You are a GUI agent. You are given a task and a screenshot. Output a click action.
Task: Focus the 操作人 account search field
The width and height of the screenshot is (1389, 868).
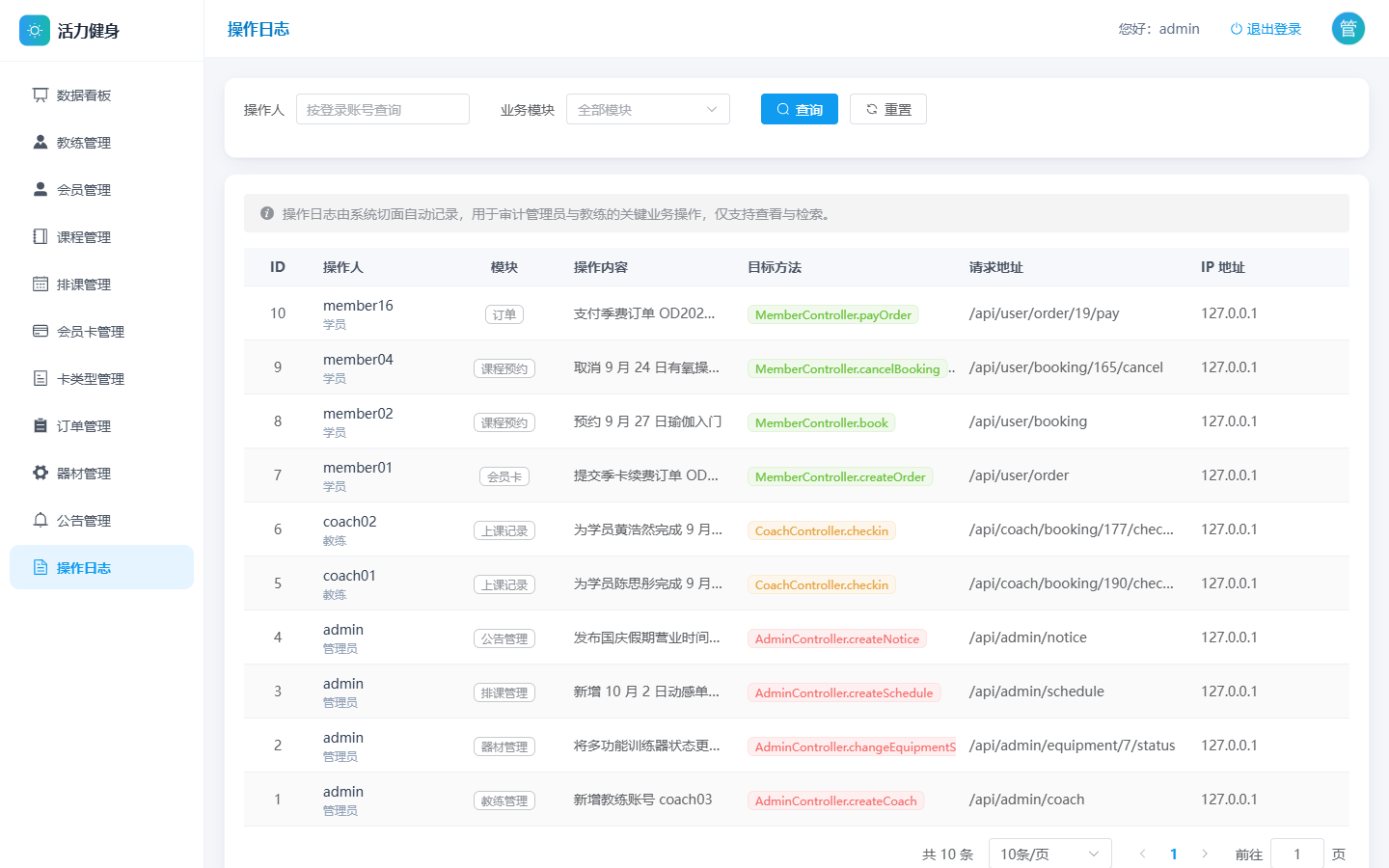(x=383, y=109)
